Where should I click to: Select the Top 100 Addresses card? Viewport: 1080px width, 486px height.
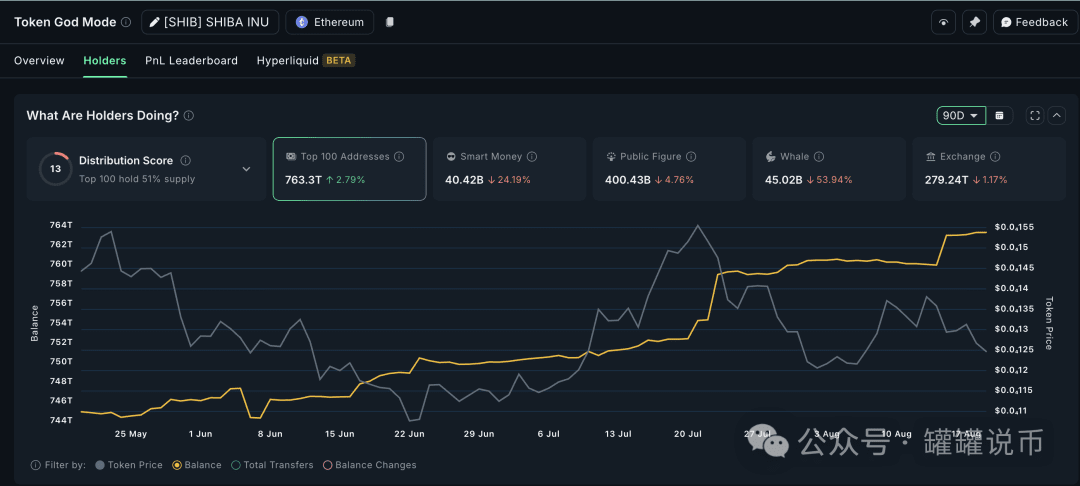point(349,169)
